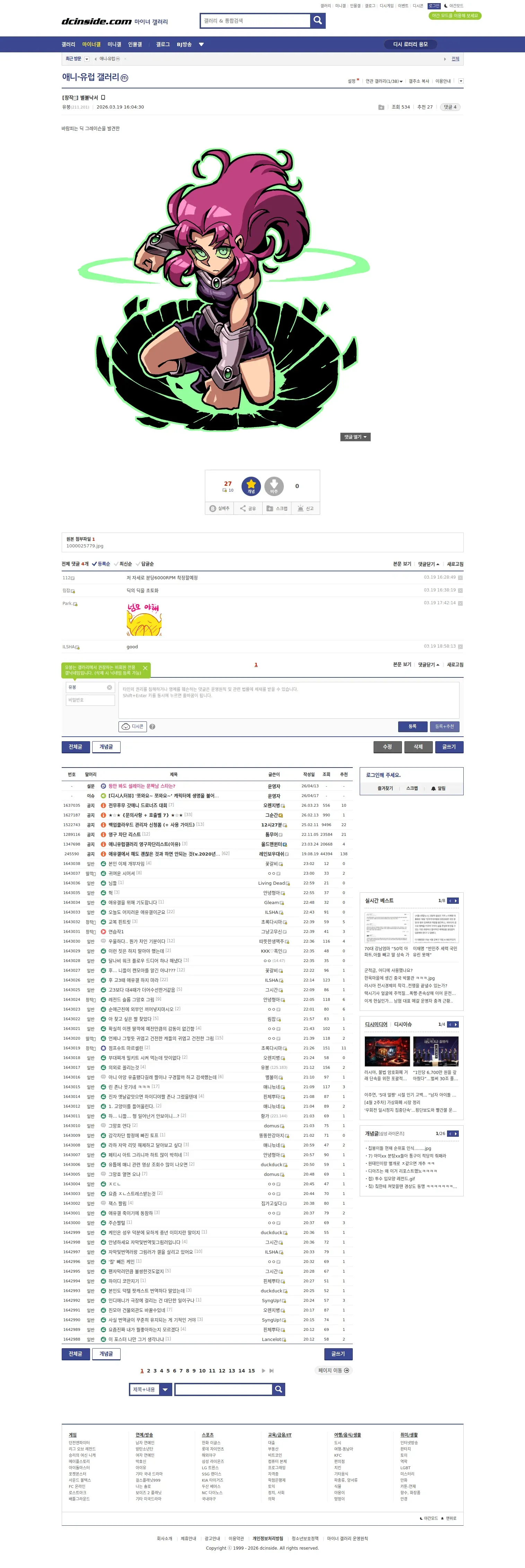This screenshot has width=525, height=1568.
Task: Open the 미니갤 nav tab
Action: (114, 44)
